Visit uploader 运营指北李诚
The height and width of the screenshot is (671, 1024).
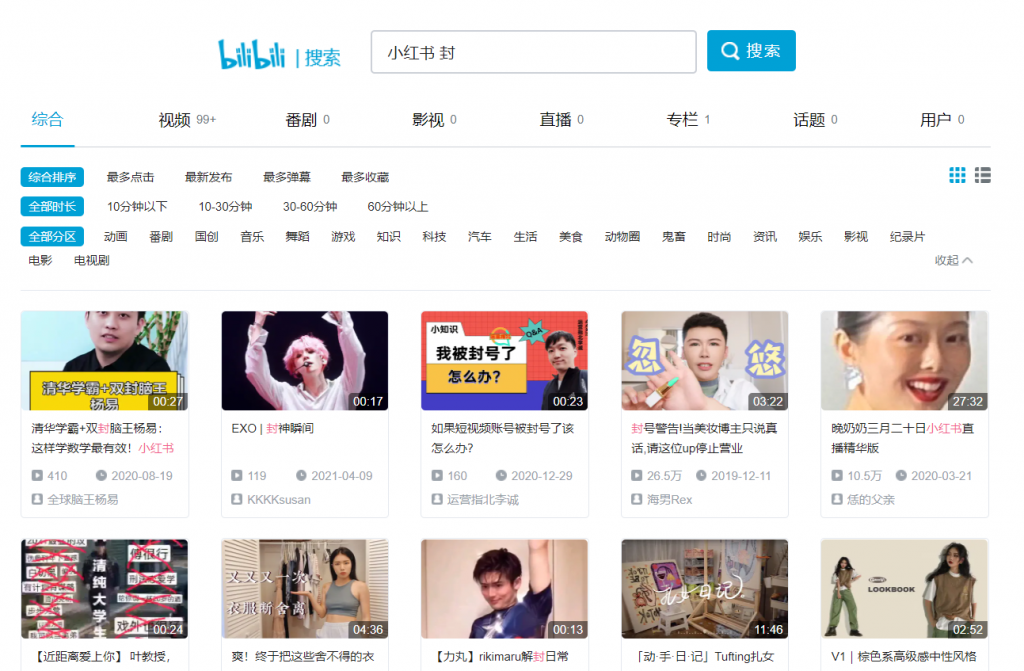(x=483, y=499)
